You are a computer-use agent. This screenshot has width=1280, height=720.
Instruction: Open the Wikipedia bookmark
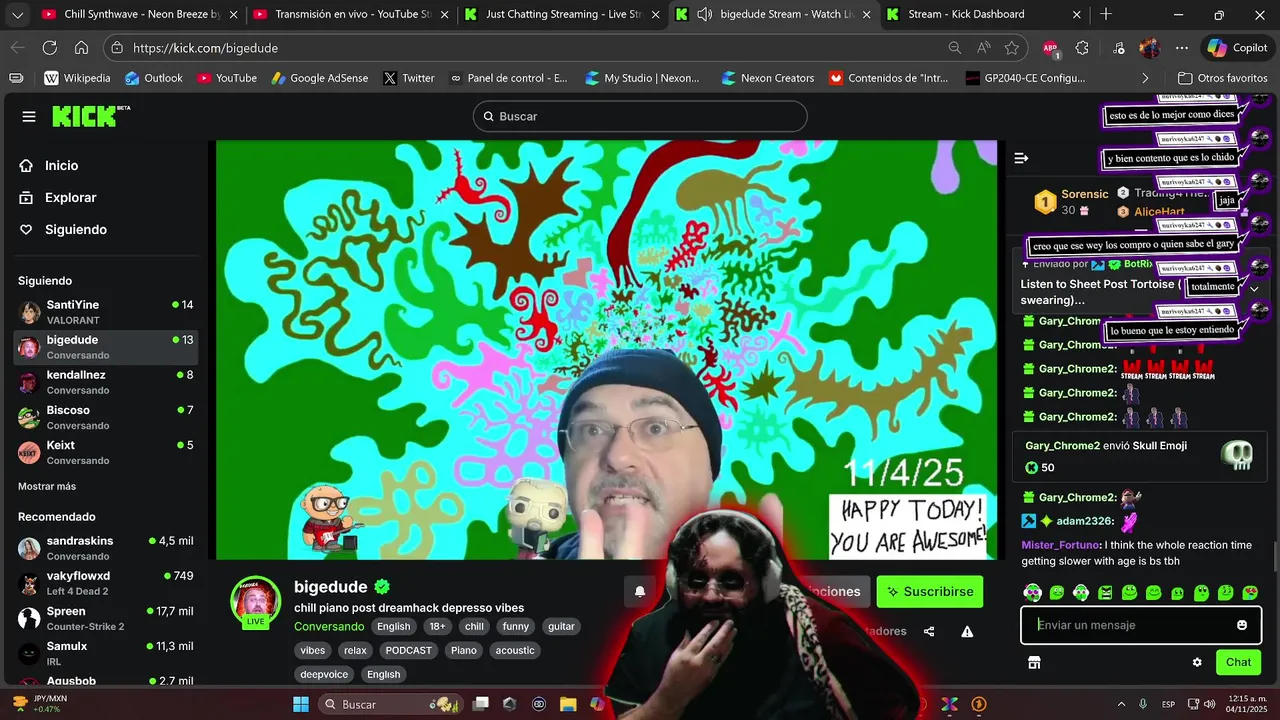[x=77, y=78]
